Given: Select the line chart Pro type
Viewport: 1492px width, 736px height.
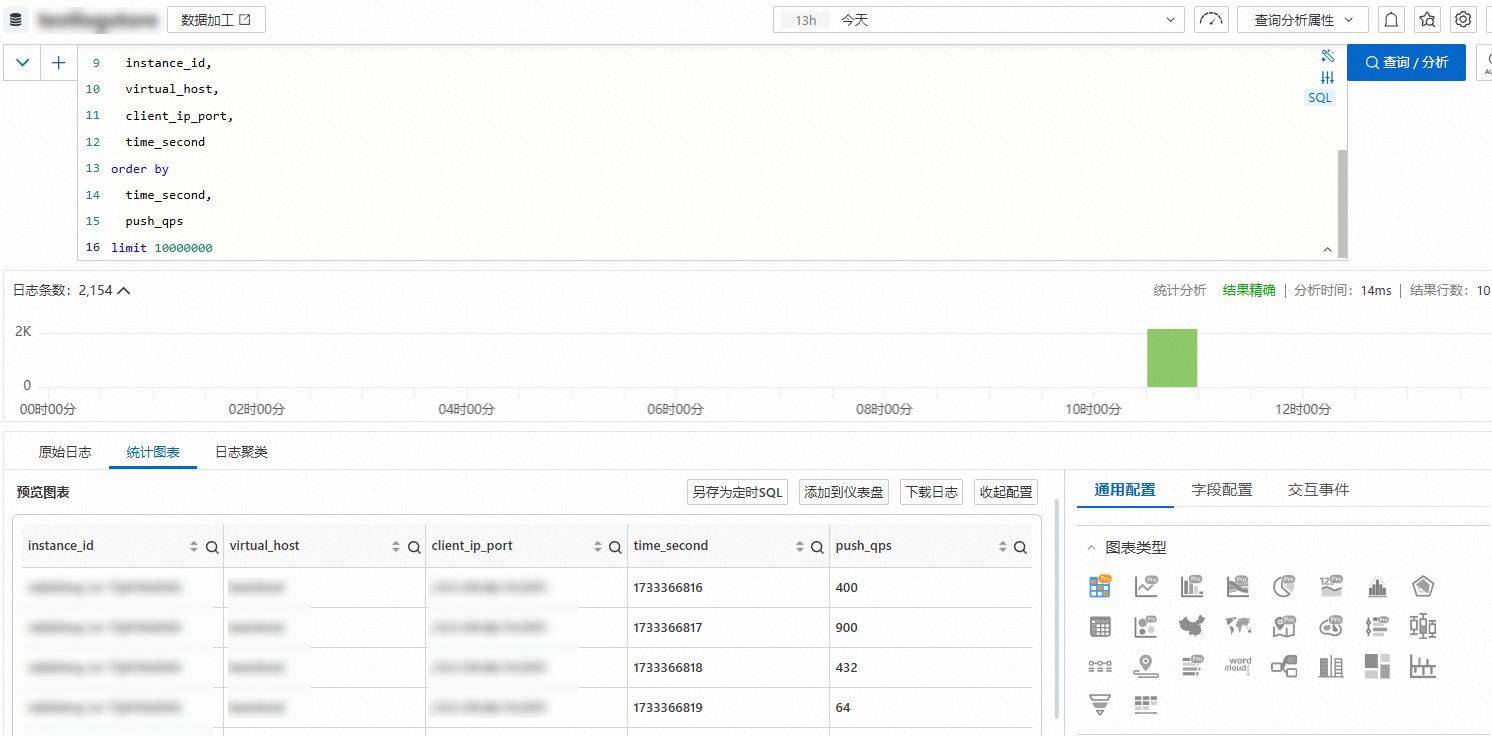Looking at the screenshot, I should pyautogui.click(x=1146, y=587).
